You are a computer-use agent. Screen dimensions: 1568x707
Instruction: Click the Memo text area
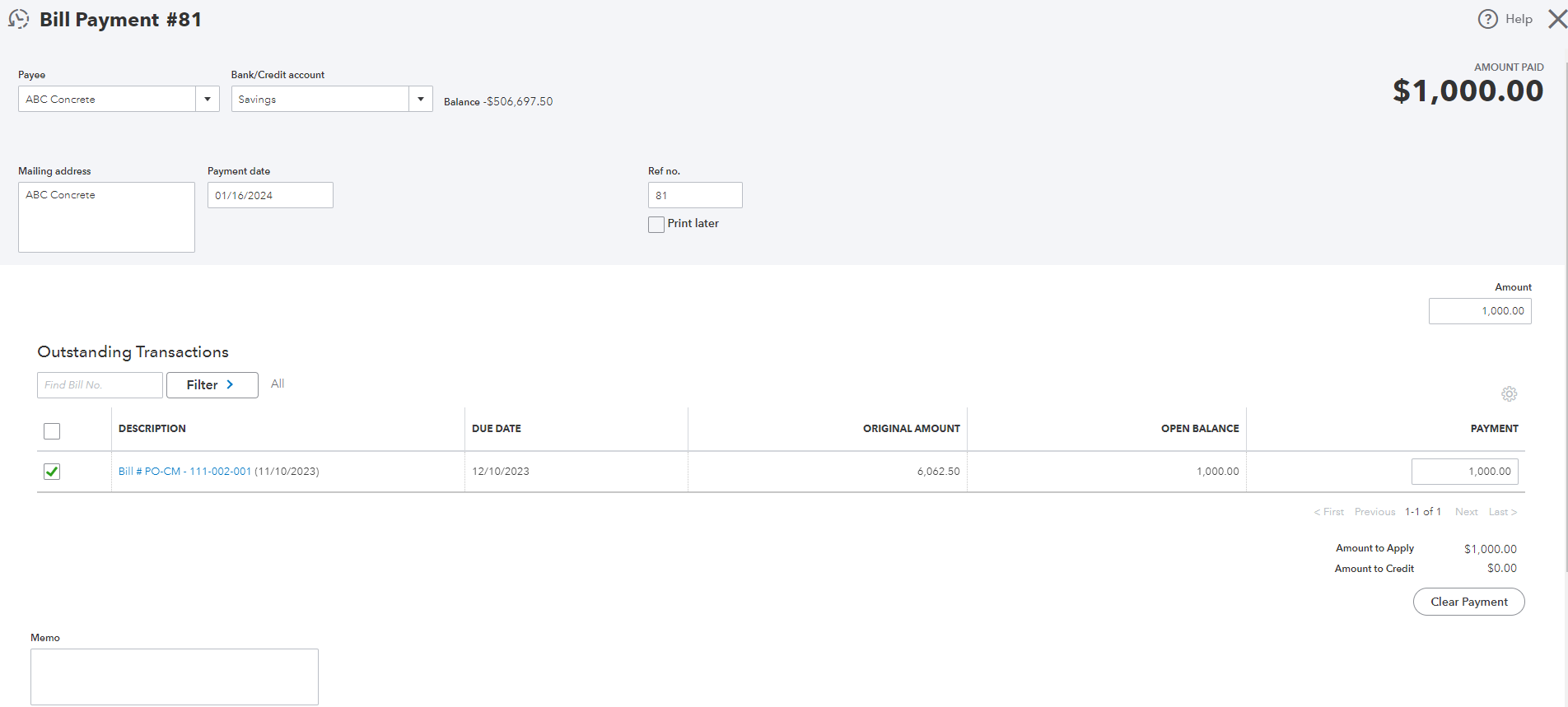(x=175, y=677)
